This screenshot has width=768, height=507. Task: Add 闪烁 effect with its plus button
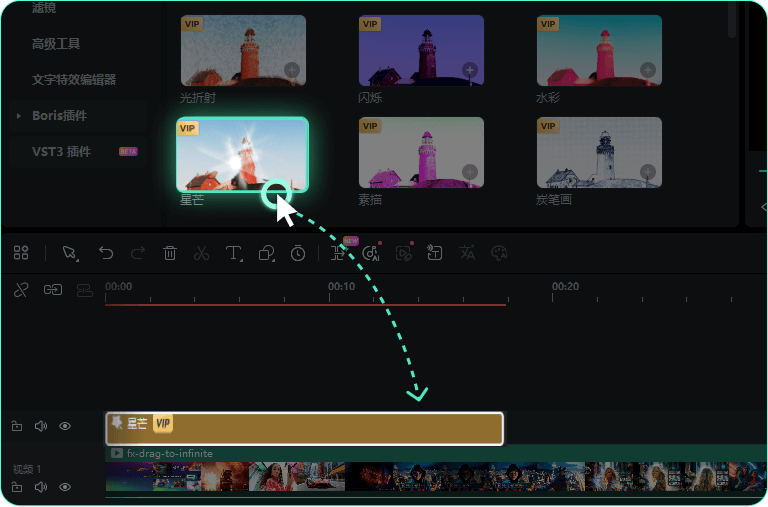(470, 70)
